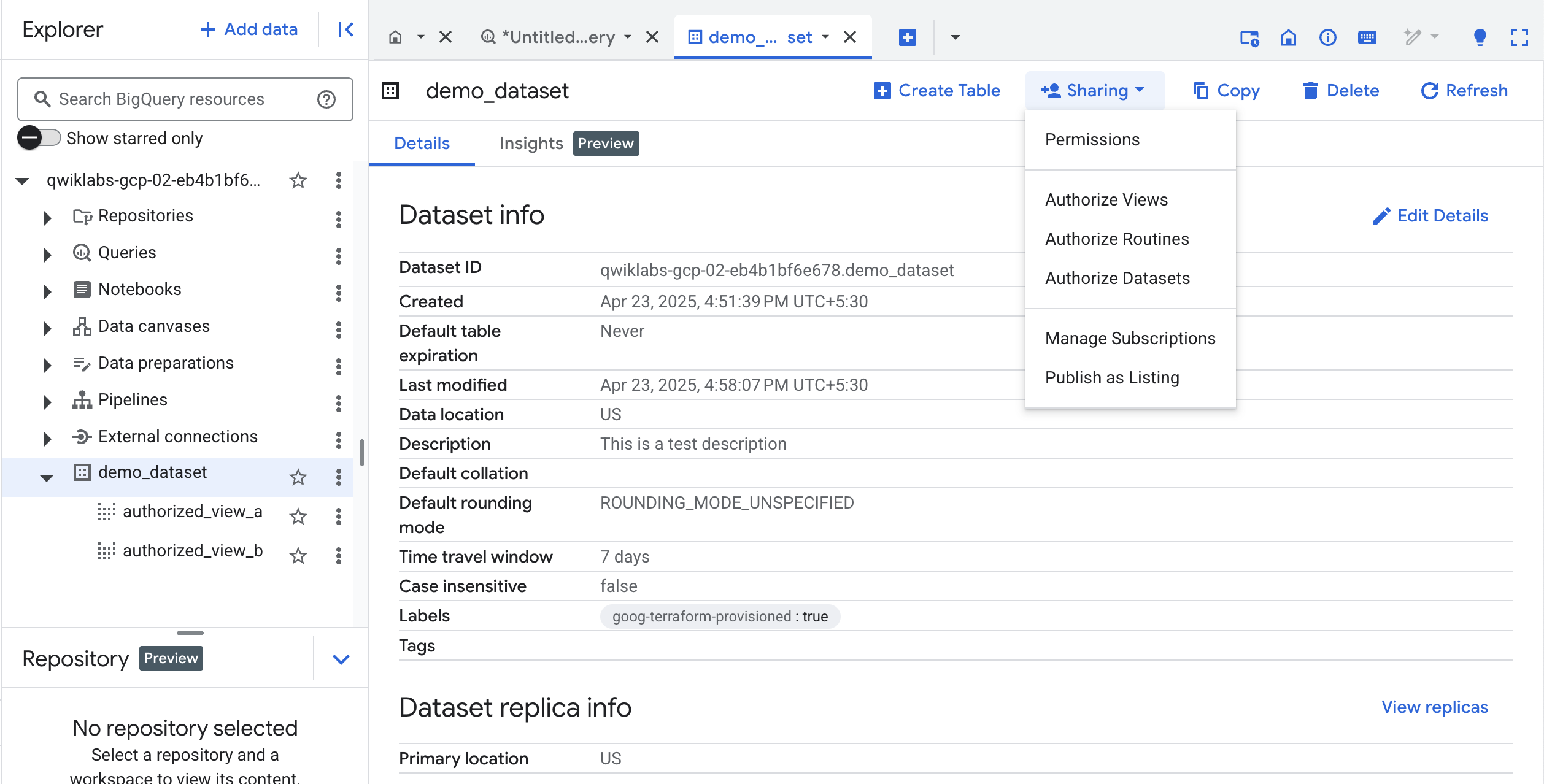1544x784 pixels.
Task: Close the home tab
Action: pyautogui.click(x=446, y=37)
